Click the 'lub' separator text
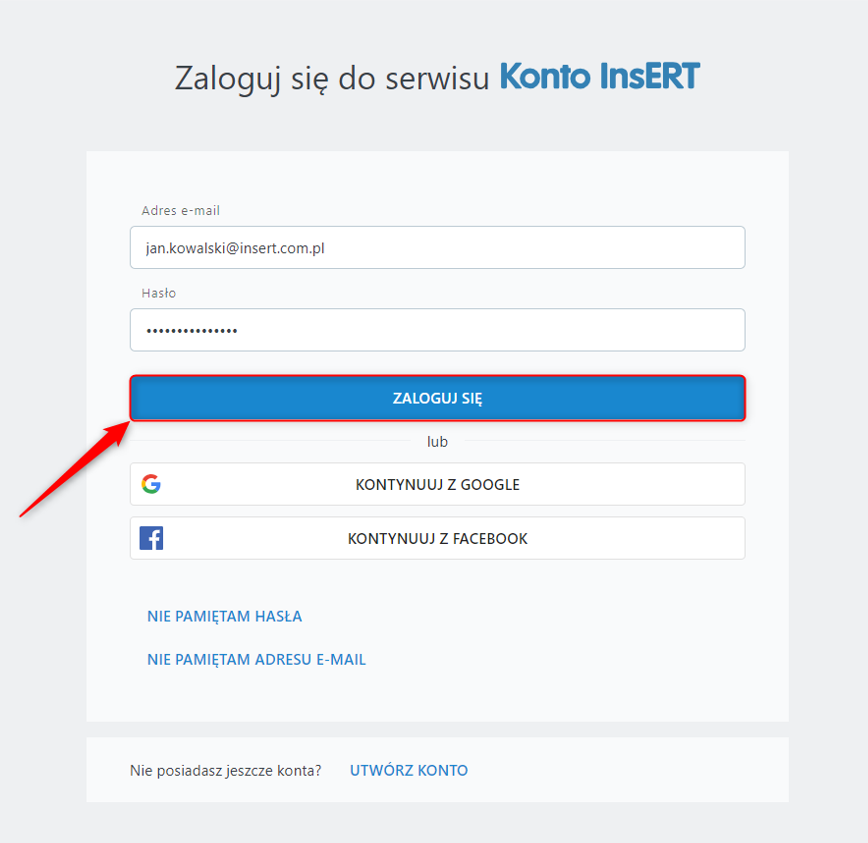 click(x=437, y=441)
